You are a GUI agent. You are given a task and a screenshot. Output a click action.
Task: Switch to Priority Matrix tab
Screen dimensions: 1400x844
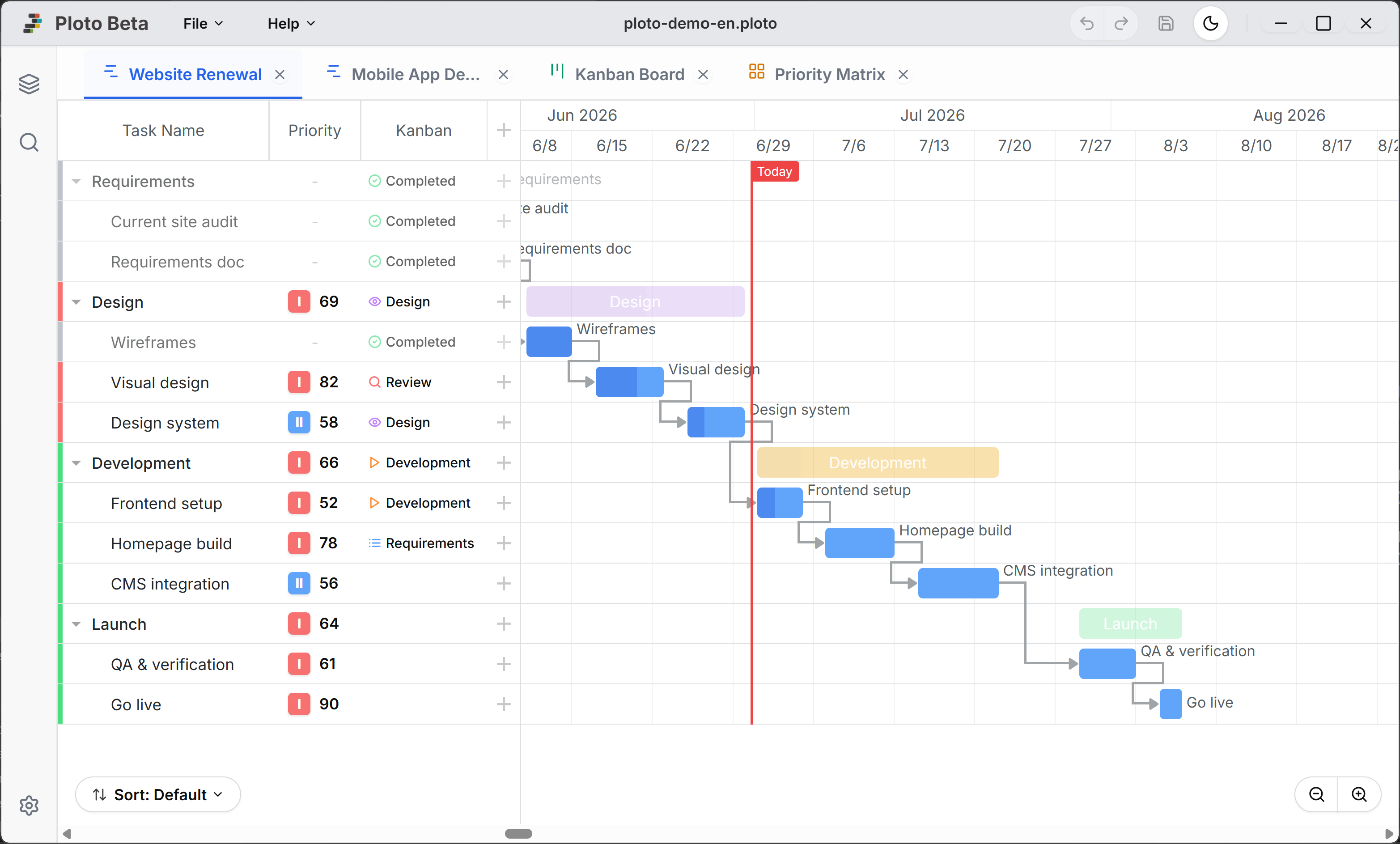(x=830, y=74)
